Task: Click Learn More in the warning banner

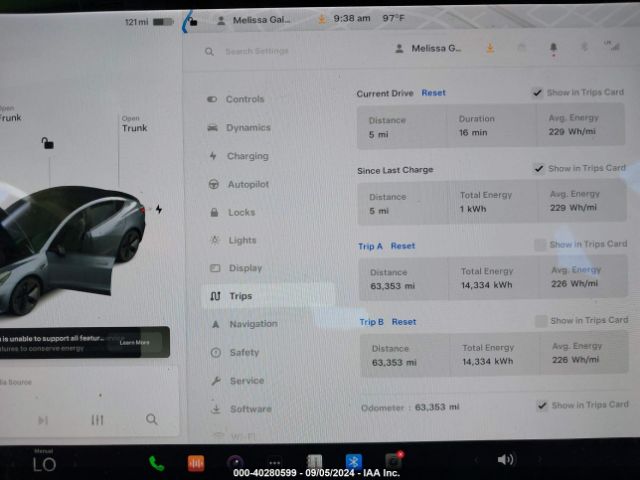Action: click(x=134, y=343)
